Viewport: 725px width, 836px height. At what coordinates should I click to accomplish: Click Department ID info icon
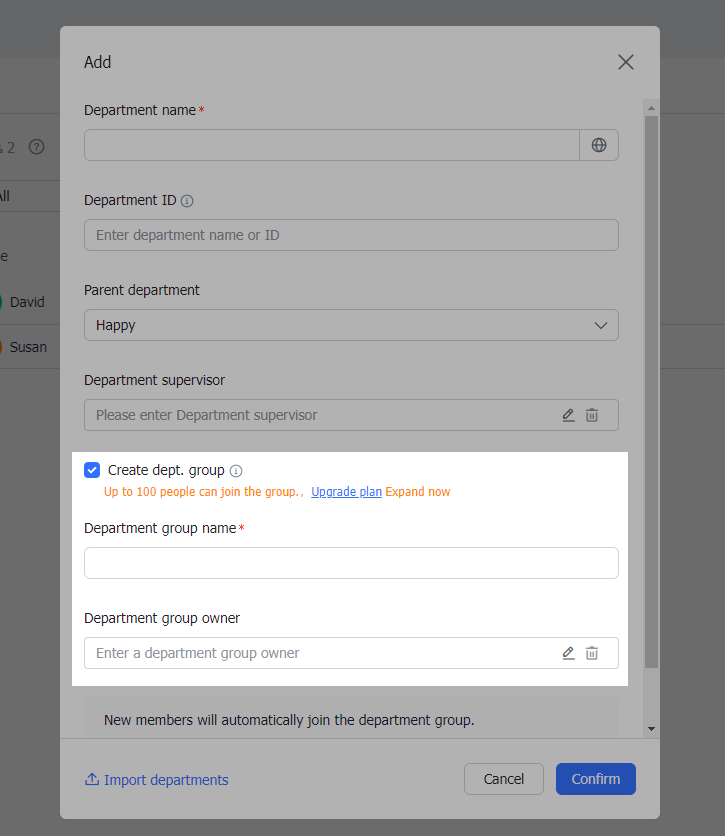click(x=187, y=201)
